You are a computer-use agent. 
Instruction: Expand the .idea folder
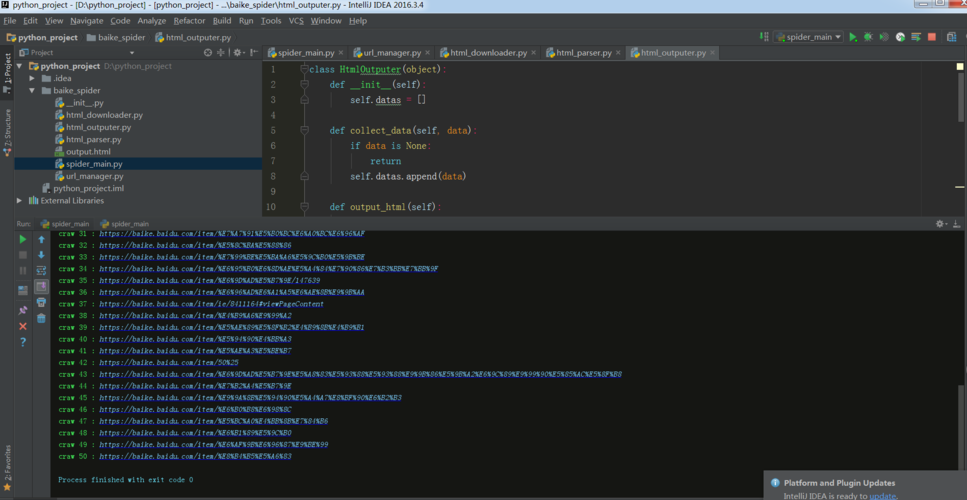tap(32, 78)
